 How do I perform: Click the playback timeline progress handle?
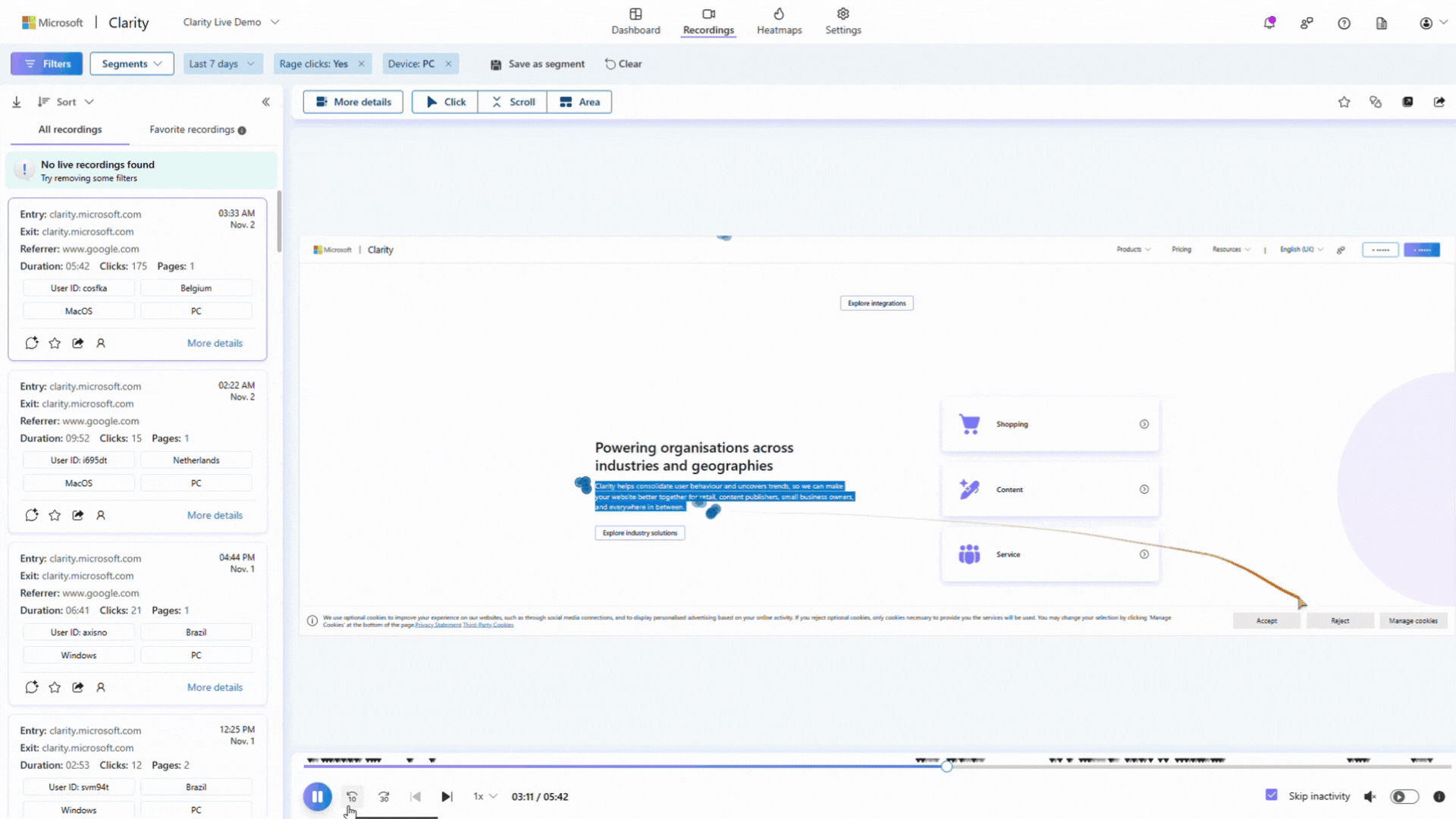(946, 767)
